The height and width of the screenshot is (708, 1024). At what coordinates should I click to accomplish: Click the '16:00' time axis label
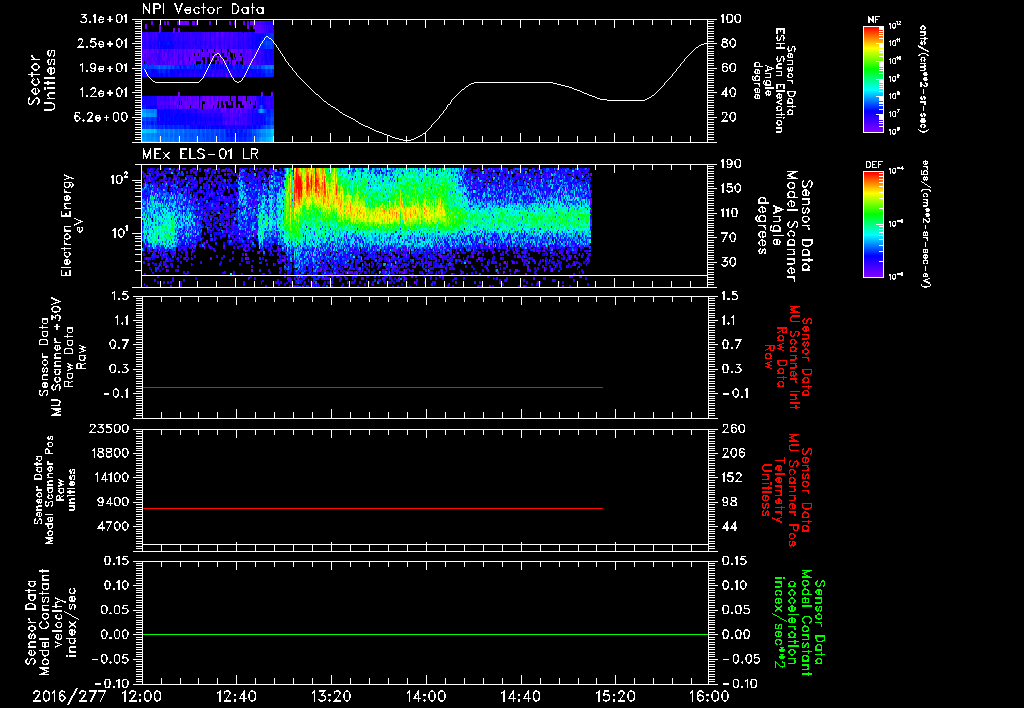click(709, 696)
